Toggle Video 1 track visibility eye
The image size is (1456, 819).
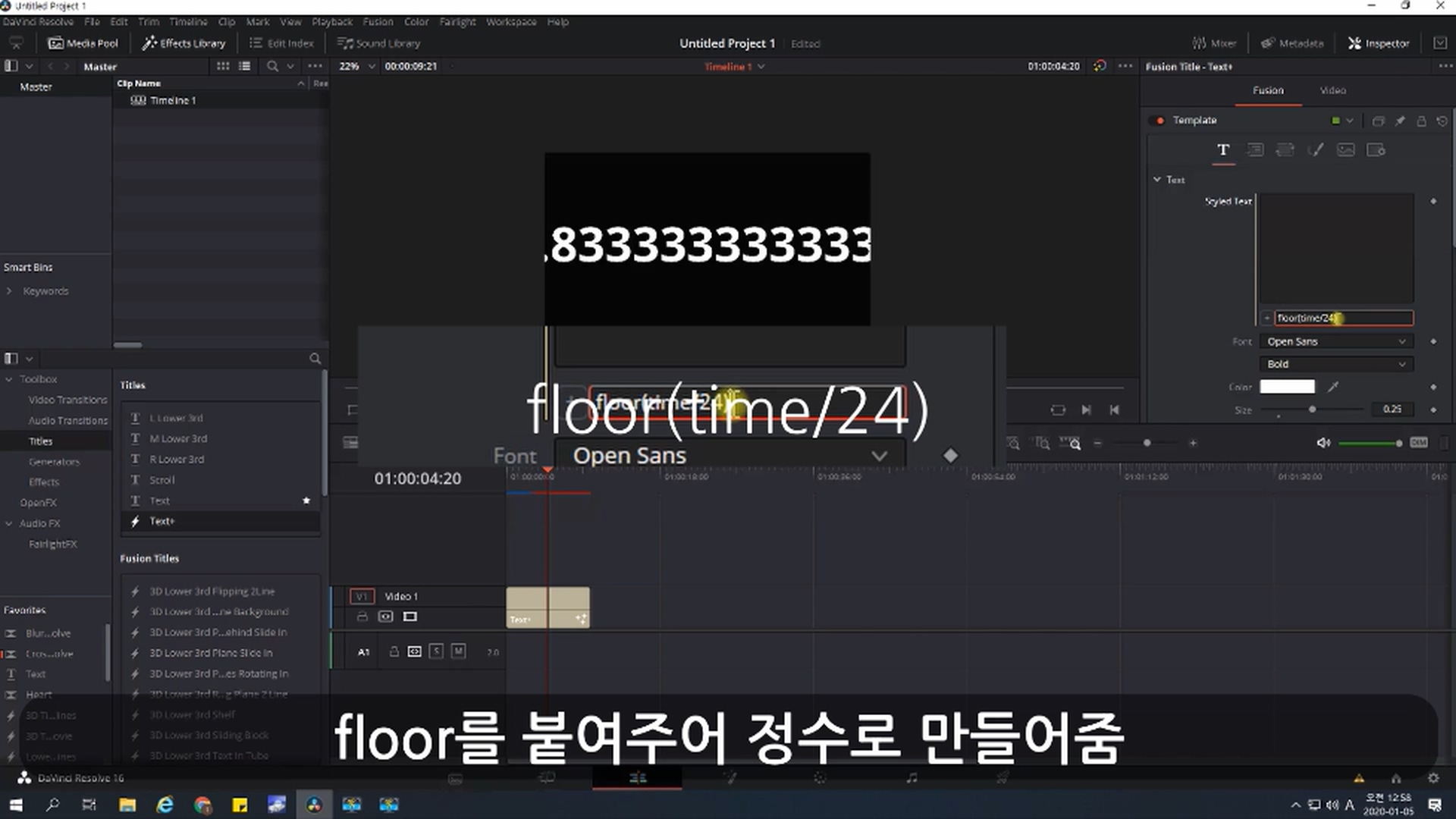[x=386, y=617]
